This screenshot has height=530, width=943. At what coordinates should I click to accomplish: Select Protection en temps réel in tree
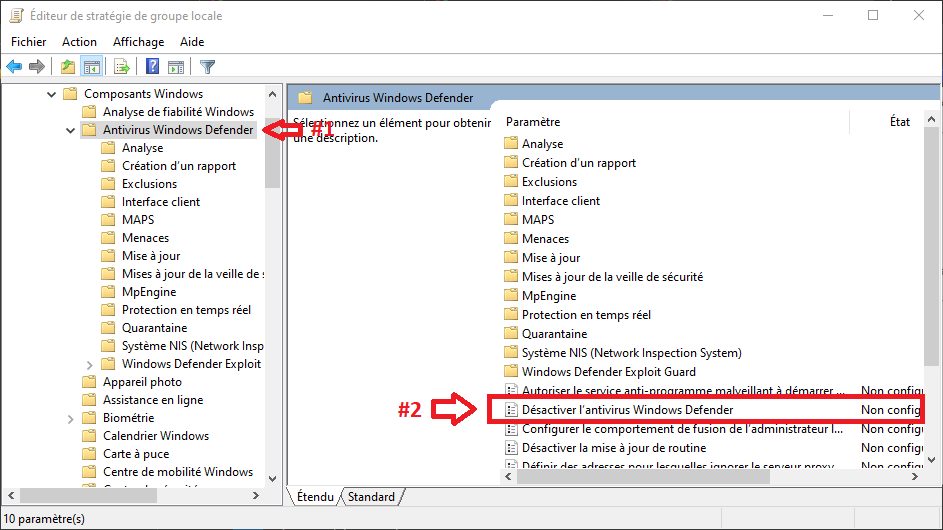tap(186, 310)
